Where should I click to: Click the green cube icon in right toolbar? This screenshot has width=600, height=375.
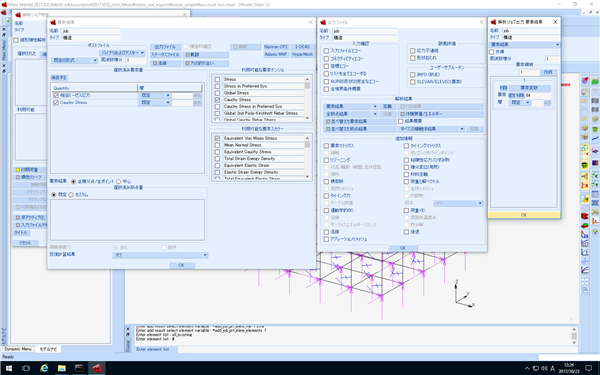595,129
